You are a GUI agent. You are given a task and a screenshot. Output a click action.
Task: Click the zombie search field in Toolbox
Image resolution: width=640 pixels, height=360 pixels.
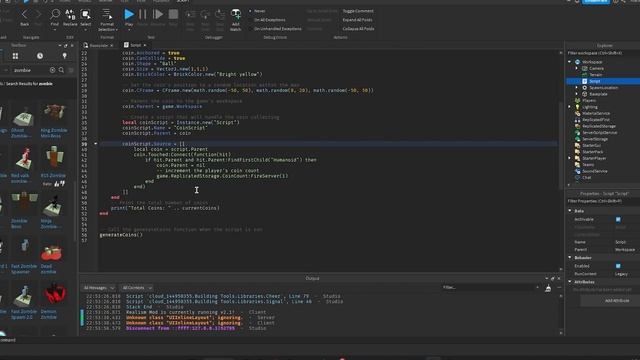pos(30,70)
